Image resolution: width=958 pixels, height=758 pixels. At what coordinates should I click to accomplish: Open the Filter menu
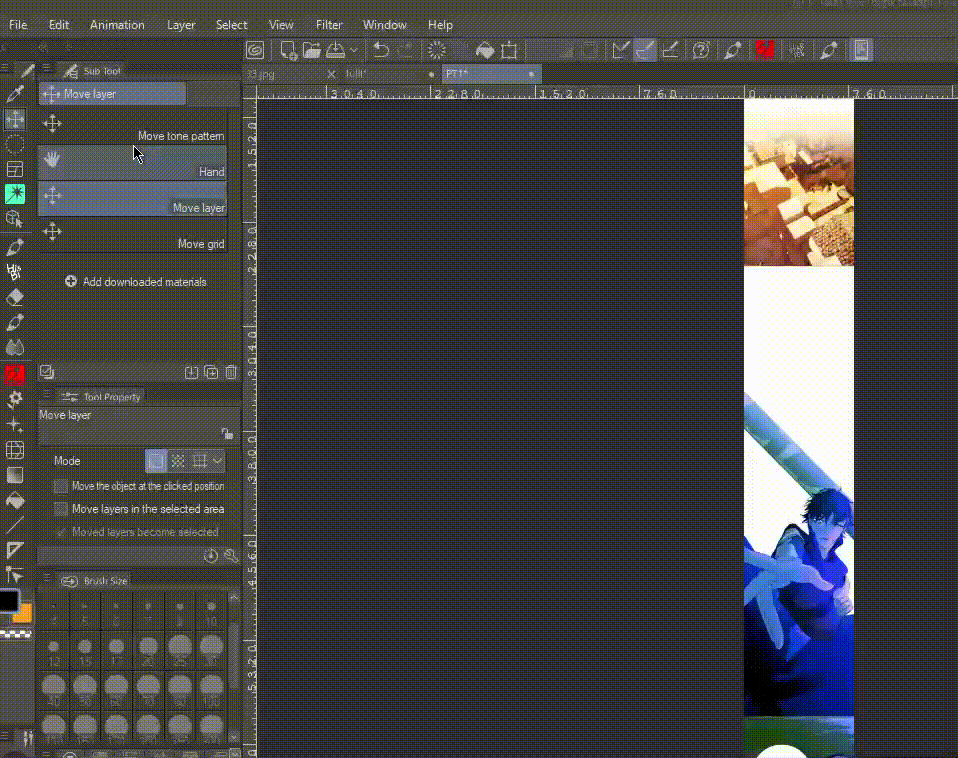pyautogui.click(x=329, y=25)
